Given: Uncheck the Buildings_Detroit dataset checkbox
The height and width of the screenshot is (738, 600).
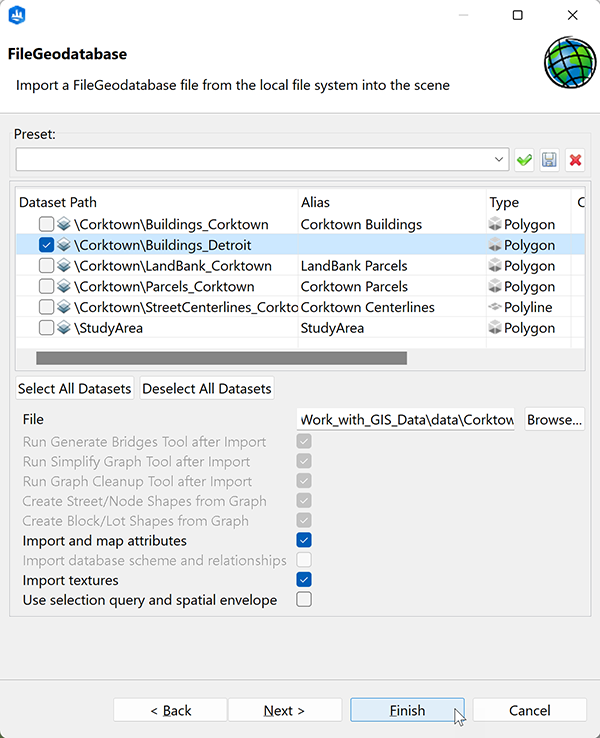Looking at the screenshot, I should tap(46, 245).
